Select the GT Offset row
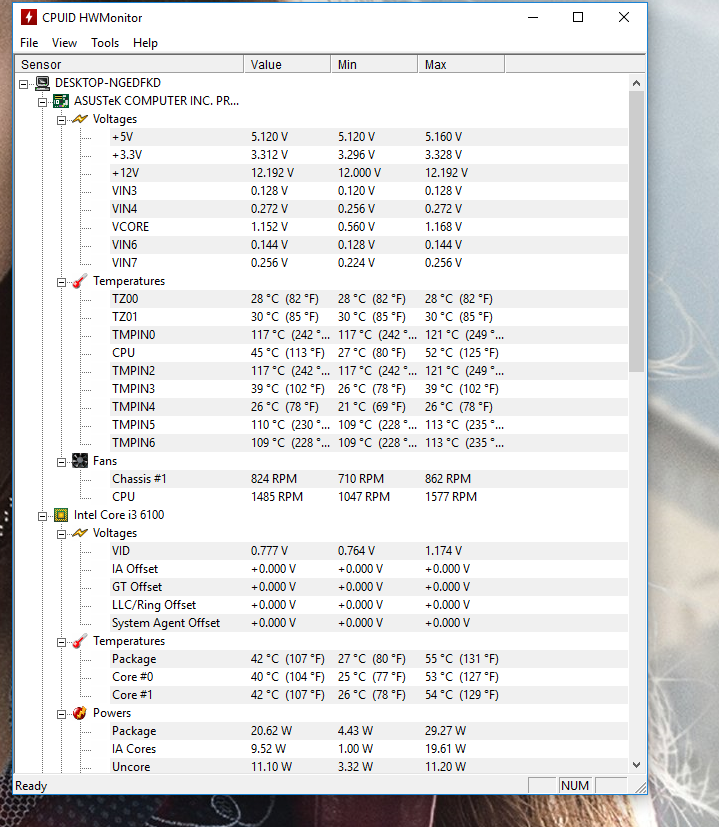This screenshot has width=719, height=827. pyautogui.click(x=369, y=586)
